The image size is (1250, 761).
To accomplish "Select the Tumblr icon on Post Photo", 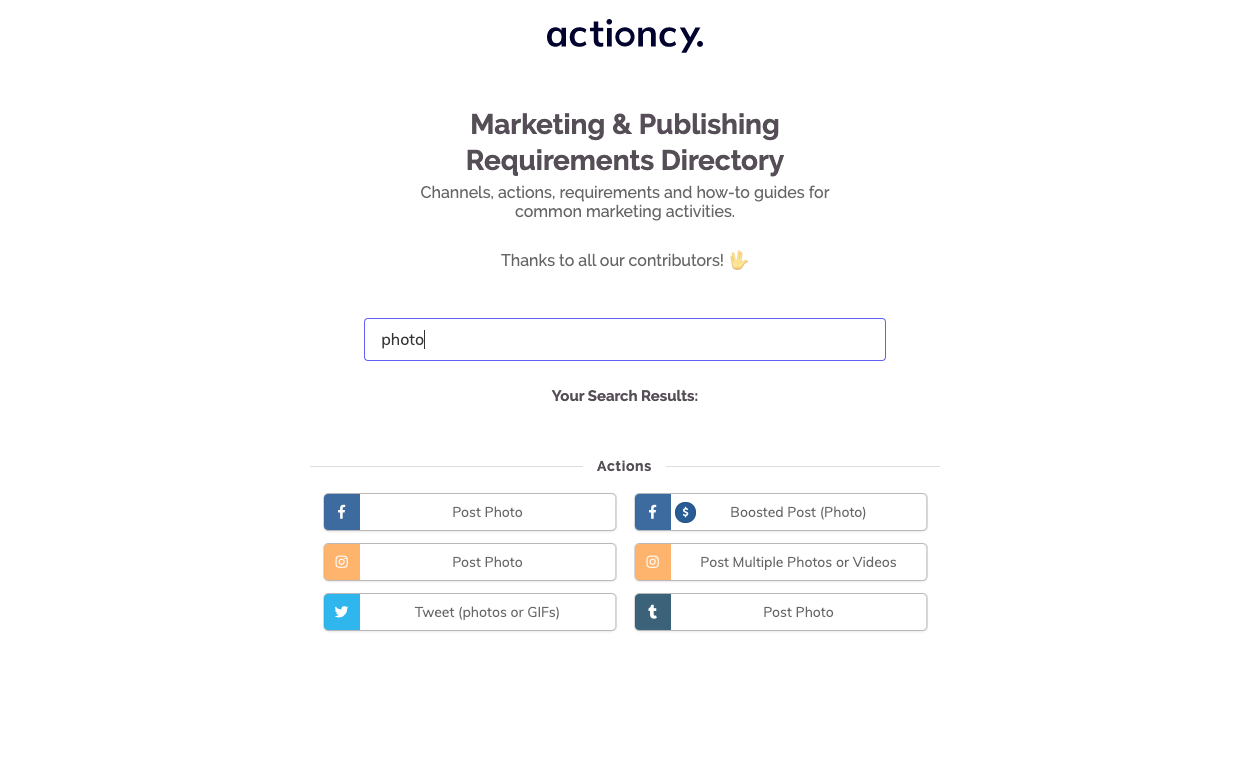I will (x=652, y=612).
